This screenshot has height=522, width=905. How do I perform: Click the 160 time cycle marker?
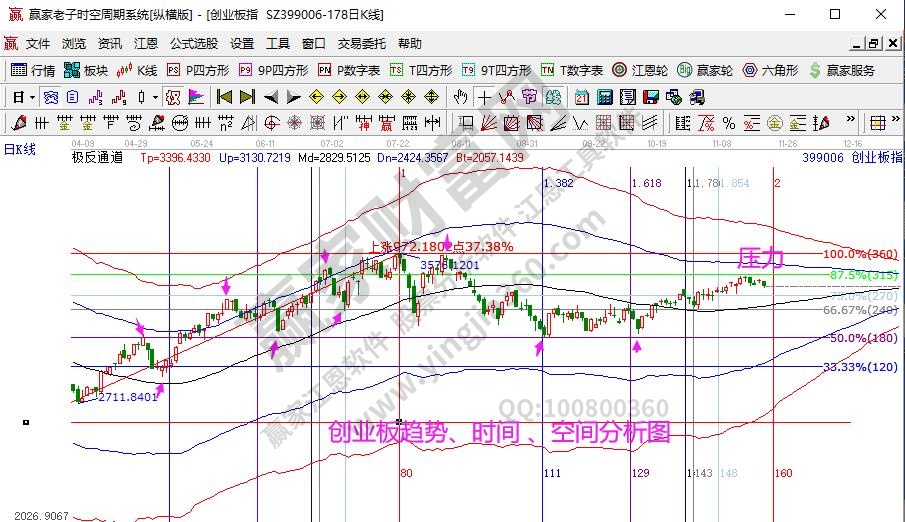783,473
